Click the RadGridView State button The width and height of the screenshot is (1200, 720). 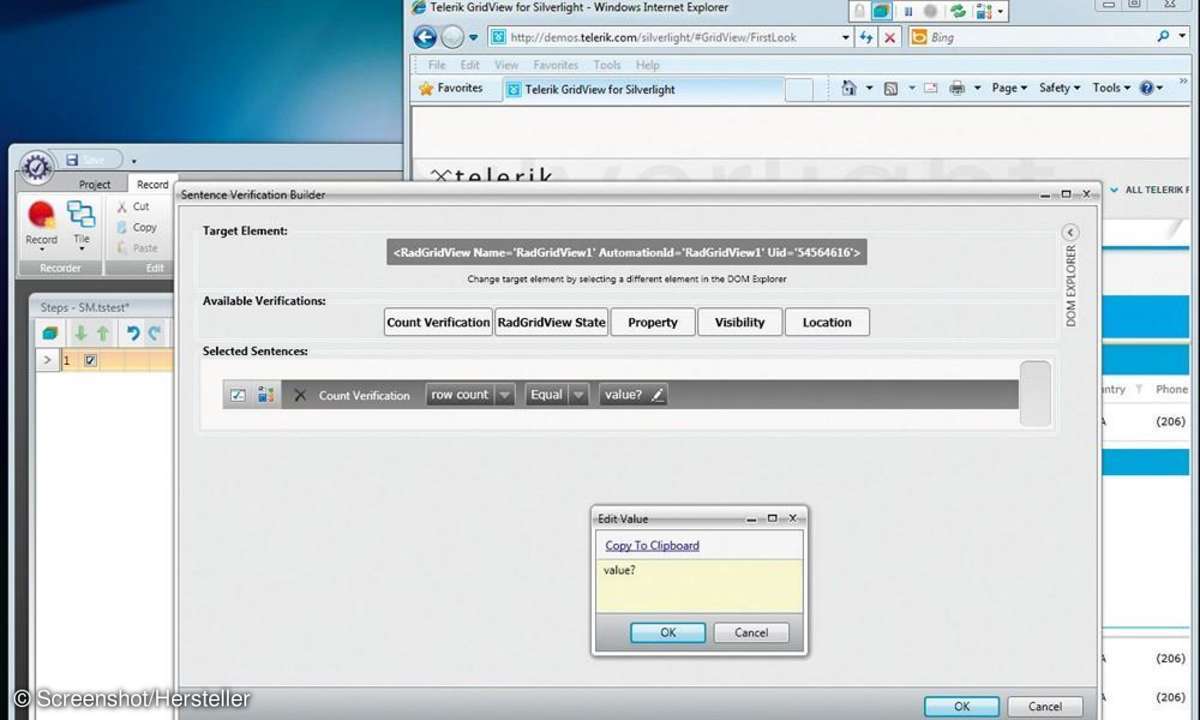coord(552,322)
